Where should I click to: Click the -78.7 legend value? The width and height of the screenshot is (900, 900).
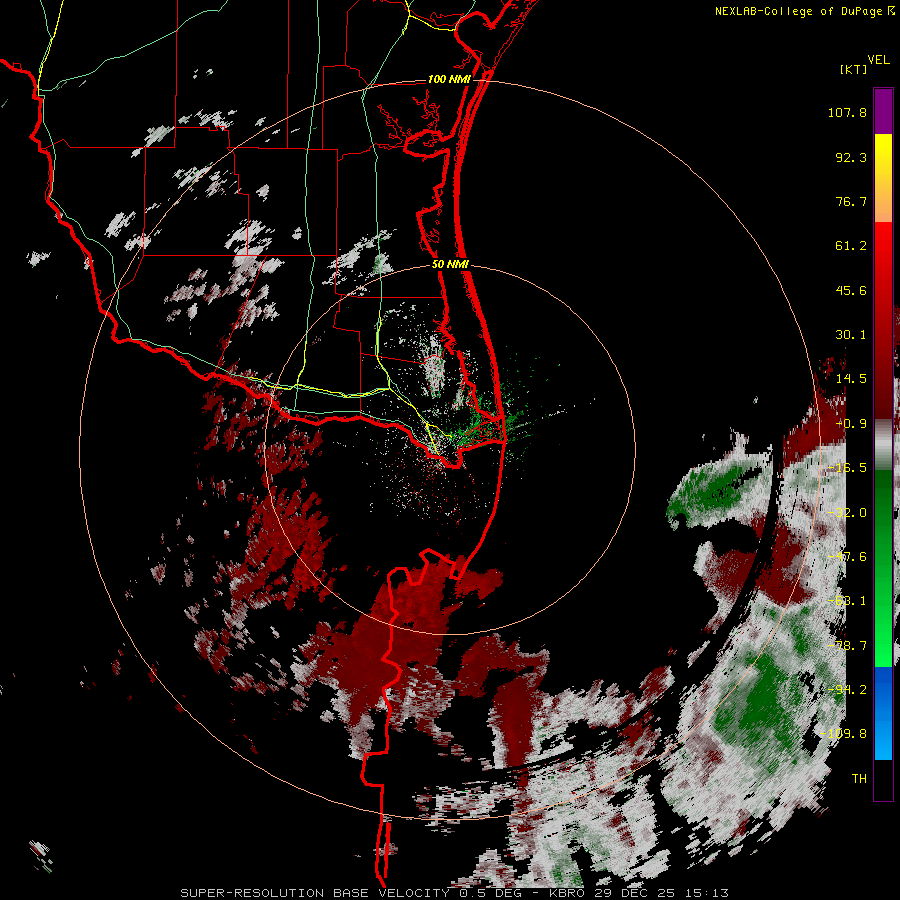[847, 646]
